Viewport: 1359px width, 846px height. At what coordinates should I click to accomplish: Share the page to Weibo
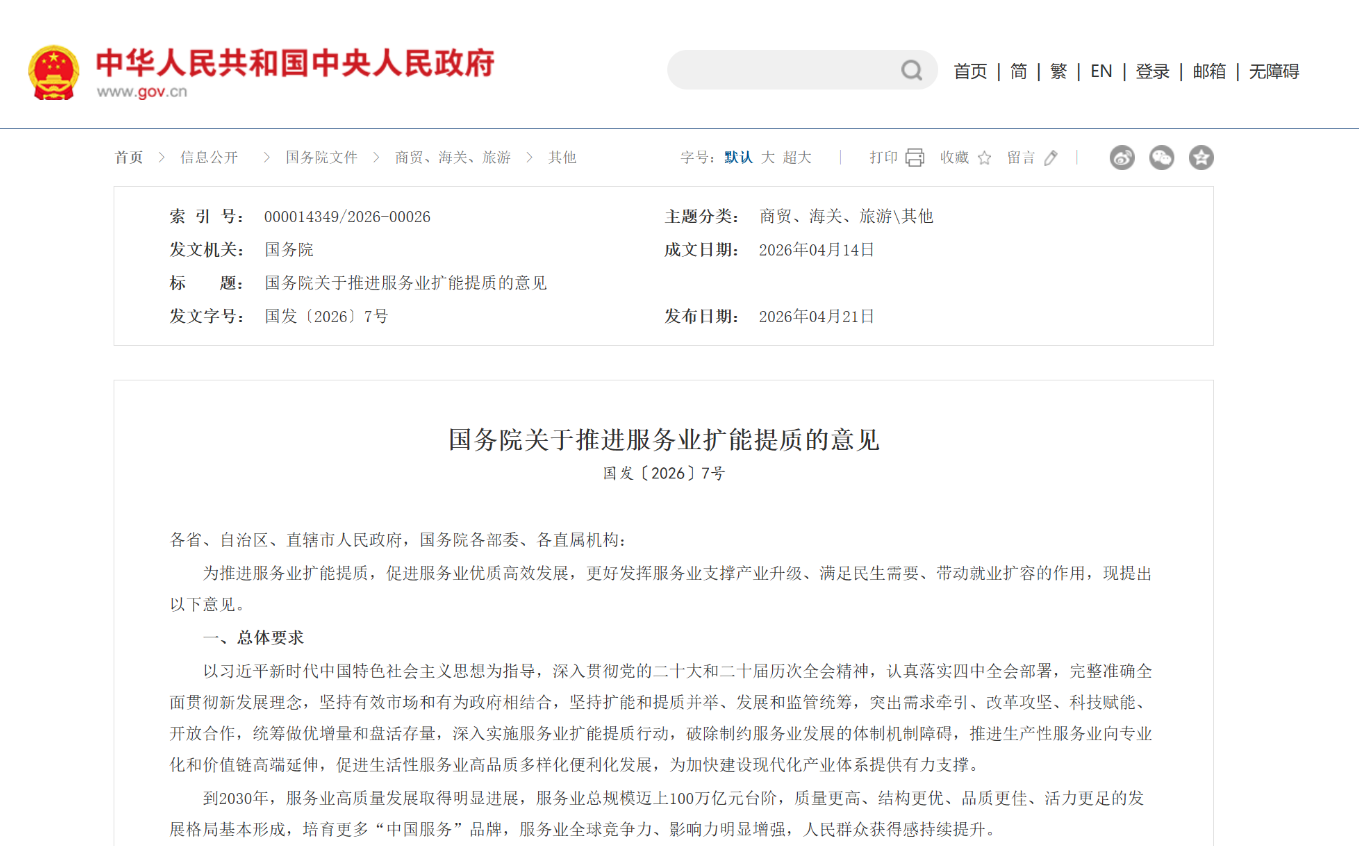pos(1122,157)
